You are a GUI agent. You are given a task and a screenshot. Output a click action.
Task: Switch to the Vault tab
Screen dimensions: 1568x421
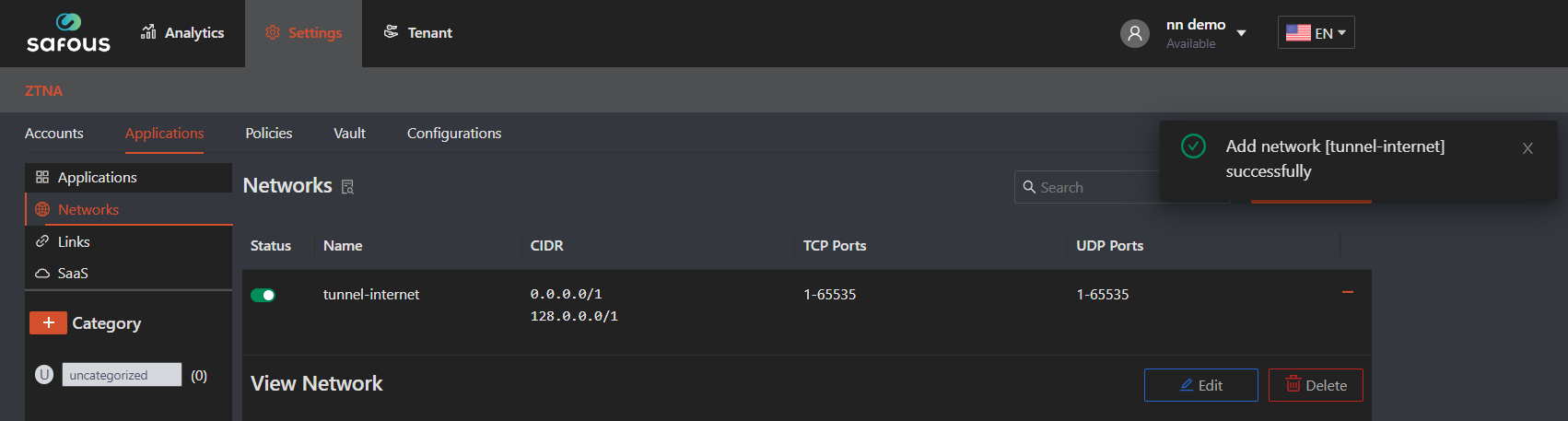[349, 134]
